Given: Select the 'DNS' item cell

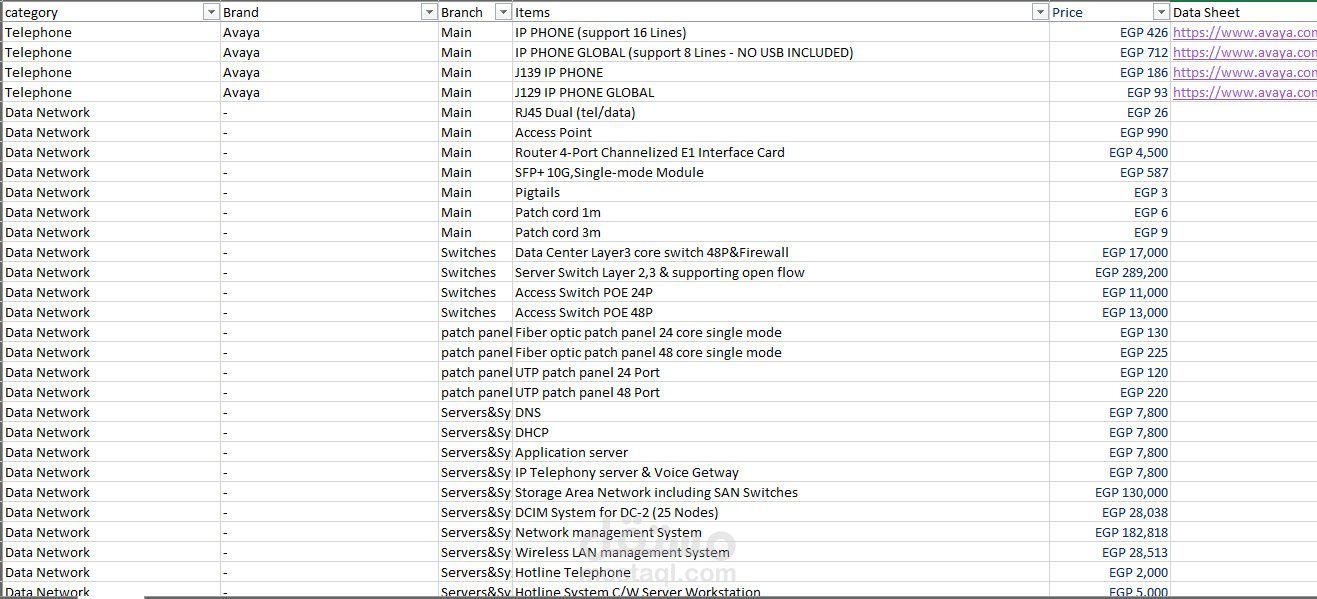Looking at the screenshot, I should 781,412.
